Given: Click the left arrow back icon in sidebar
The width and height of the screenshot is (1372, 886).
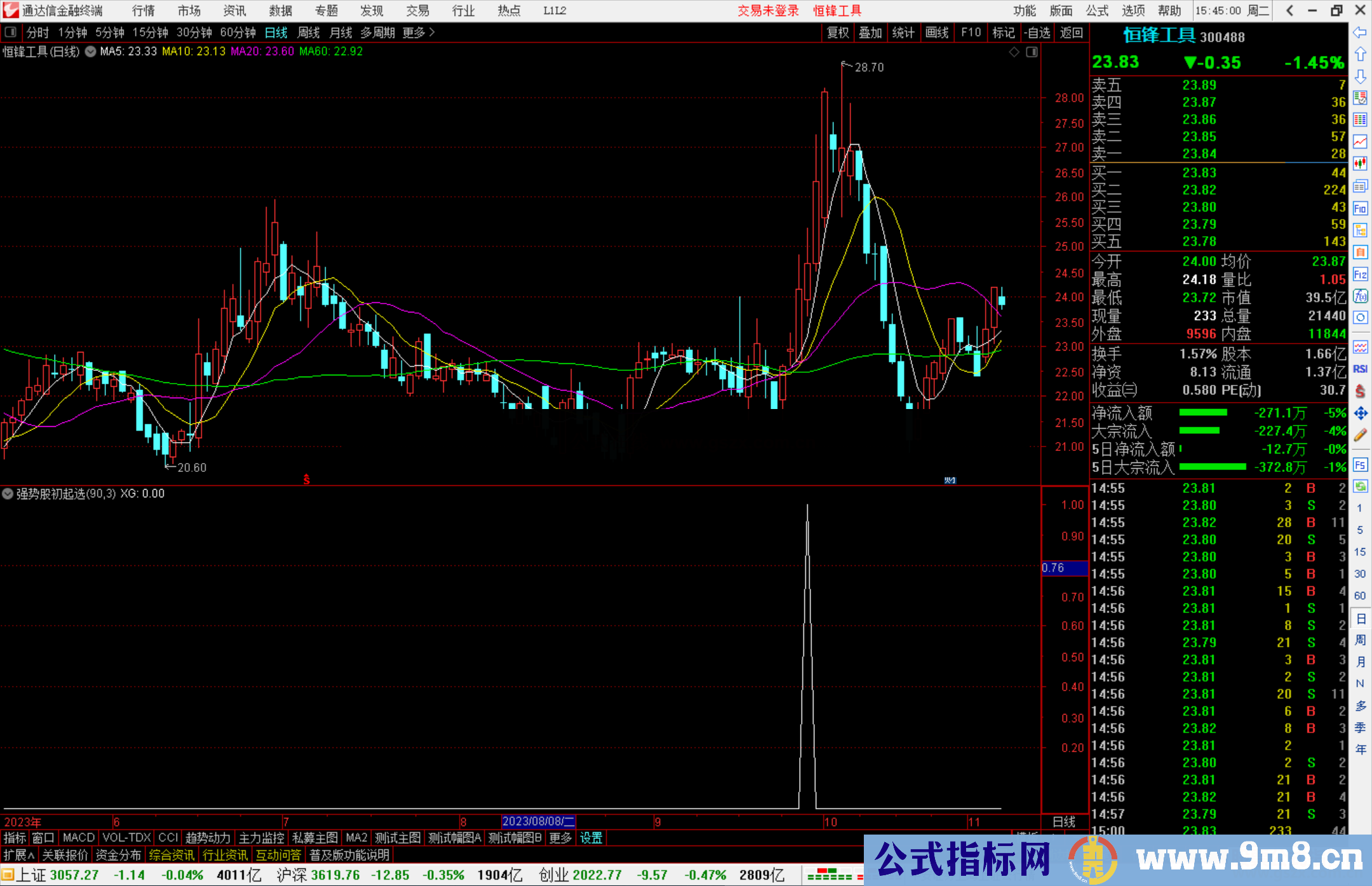Looking at the screenshot, I should tap(1360, 32).
